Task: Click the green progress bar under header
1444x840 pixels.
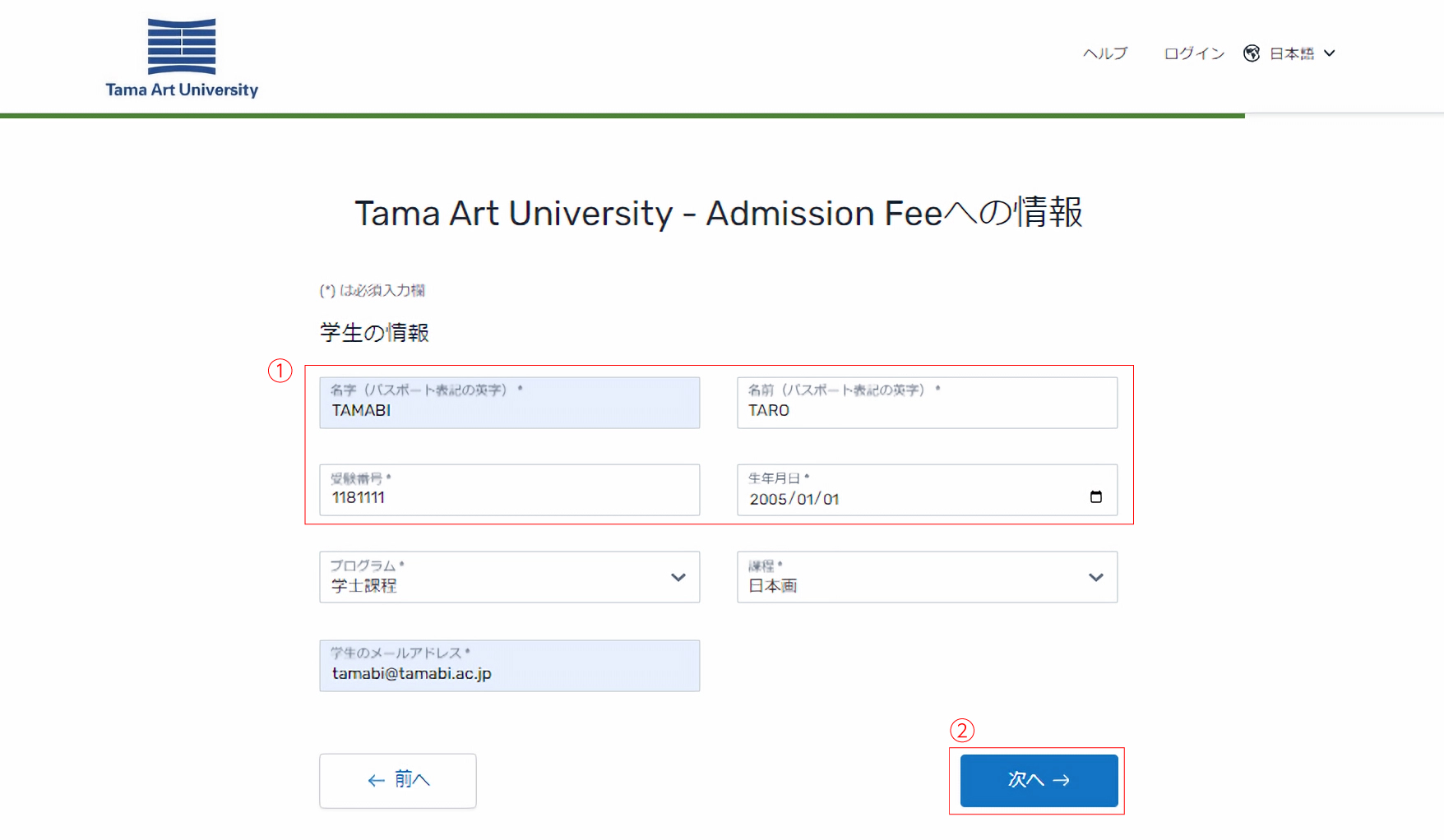Action: click(x=622, y=116)
